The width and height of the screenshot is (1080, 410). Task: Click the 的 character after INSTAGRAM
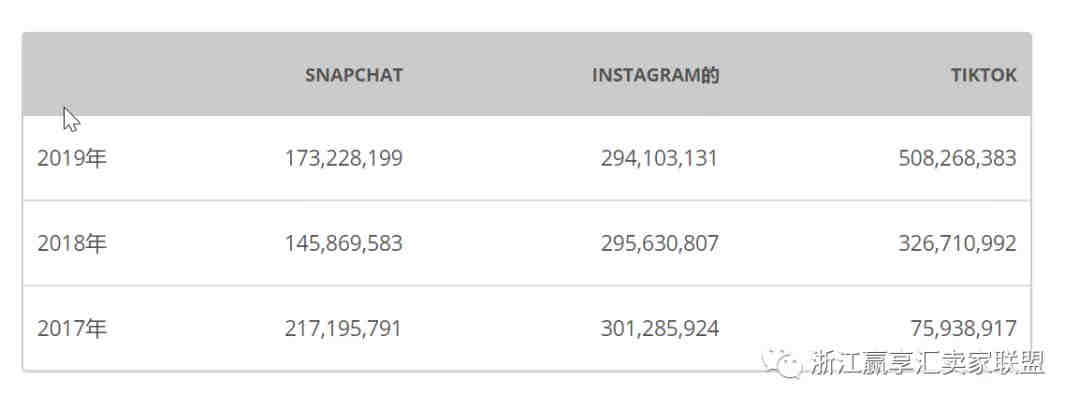710,75
